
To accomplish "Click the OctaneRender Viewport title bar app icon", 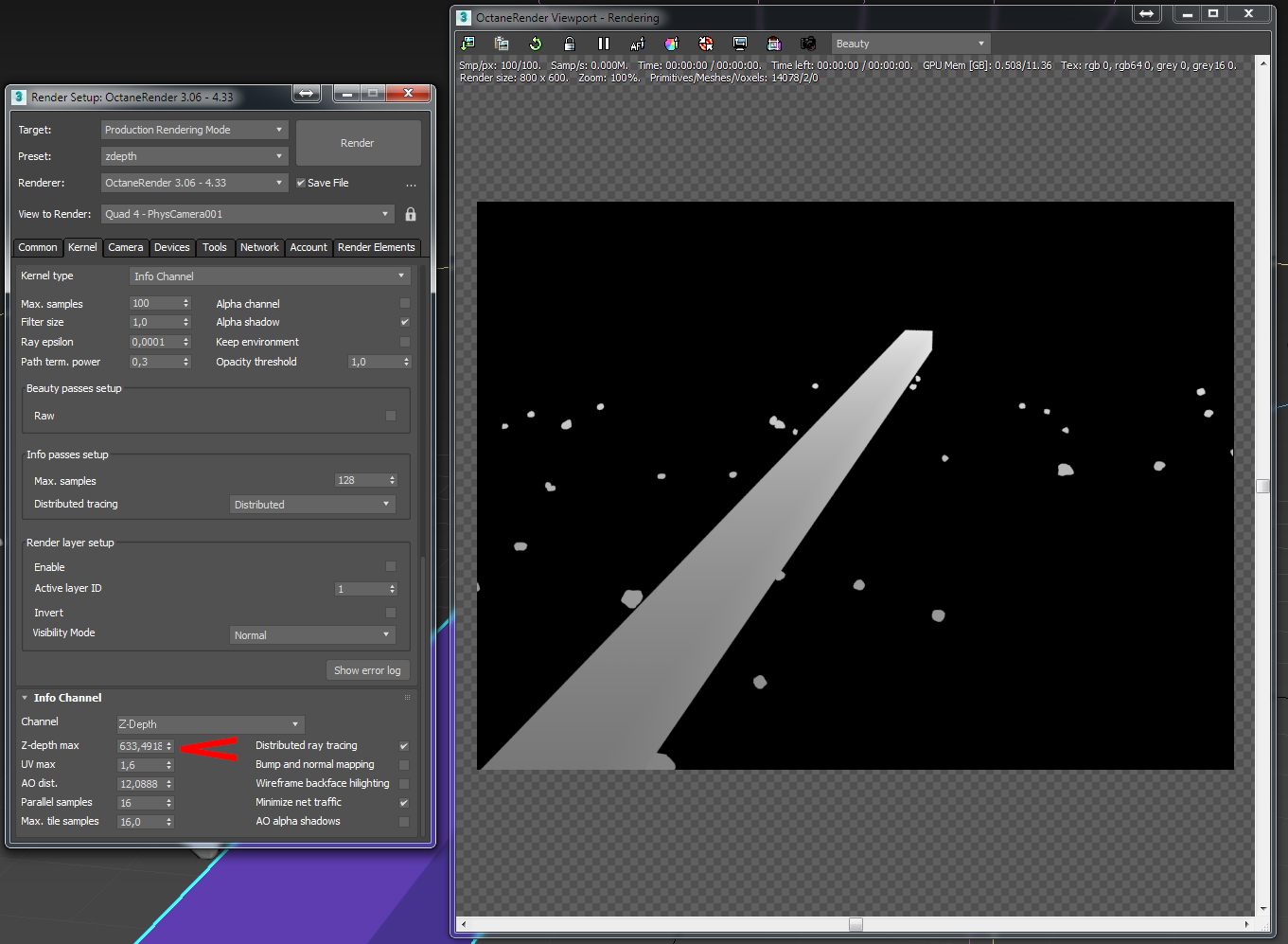I will pos(464,17).
